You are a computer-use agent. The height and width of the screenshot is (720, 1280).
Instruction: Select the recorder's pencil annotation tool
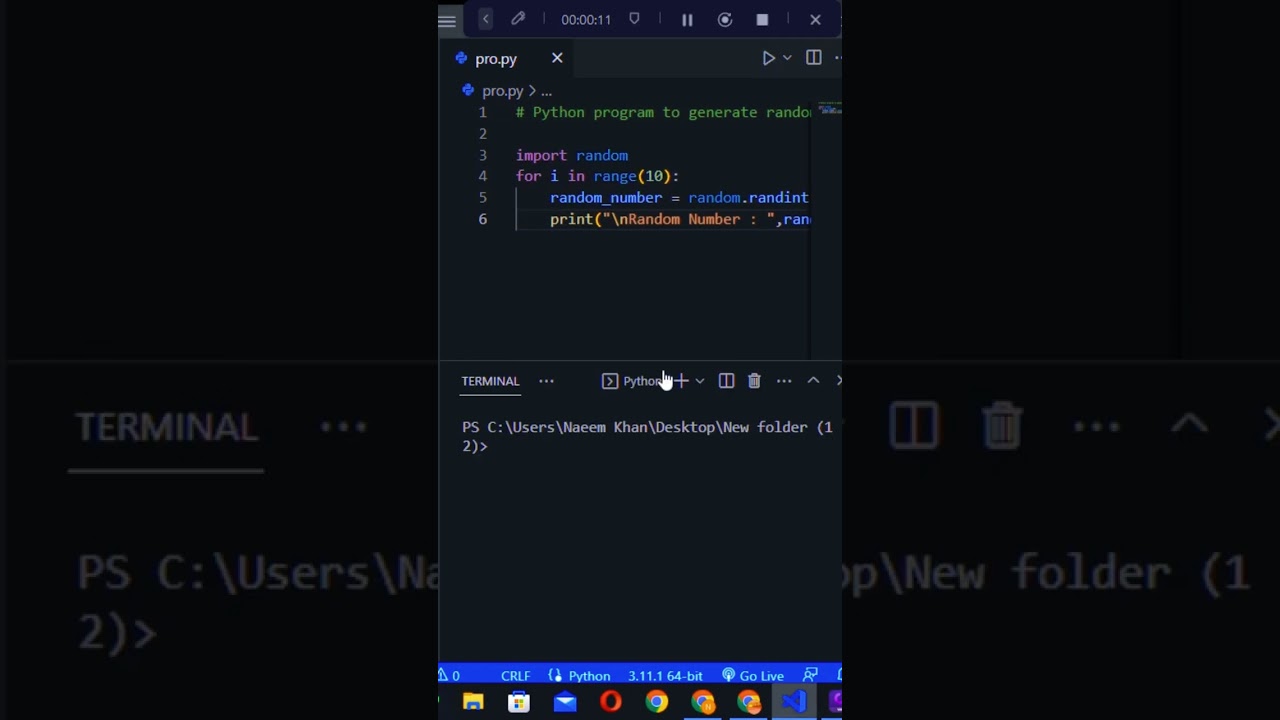pos(518,19)
